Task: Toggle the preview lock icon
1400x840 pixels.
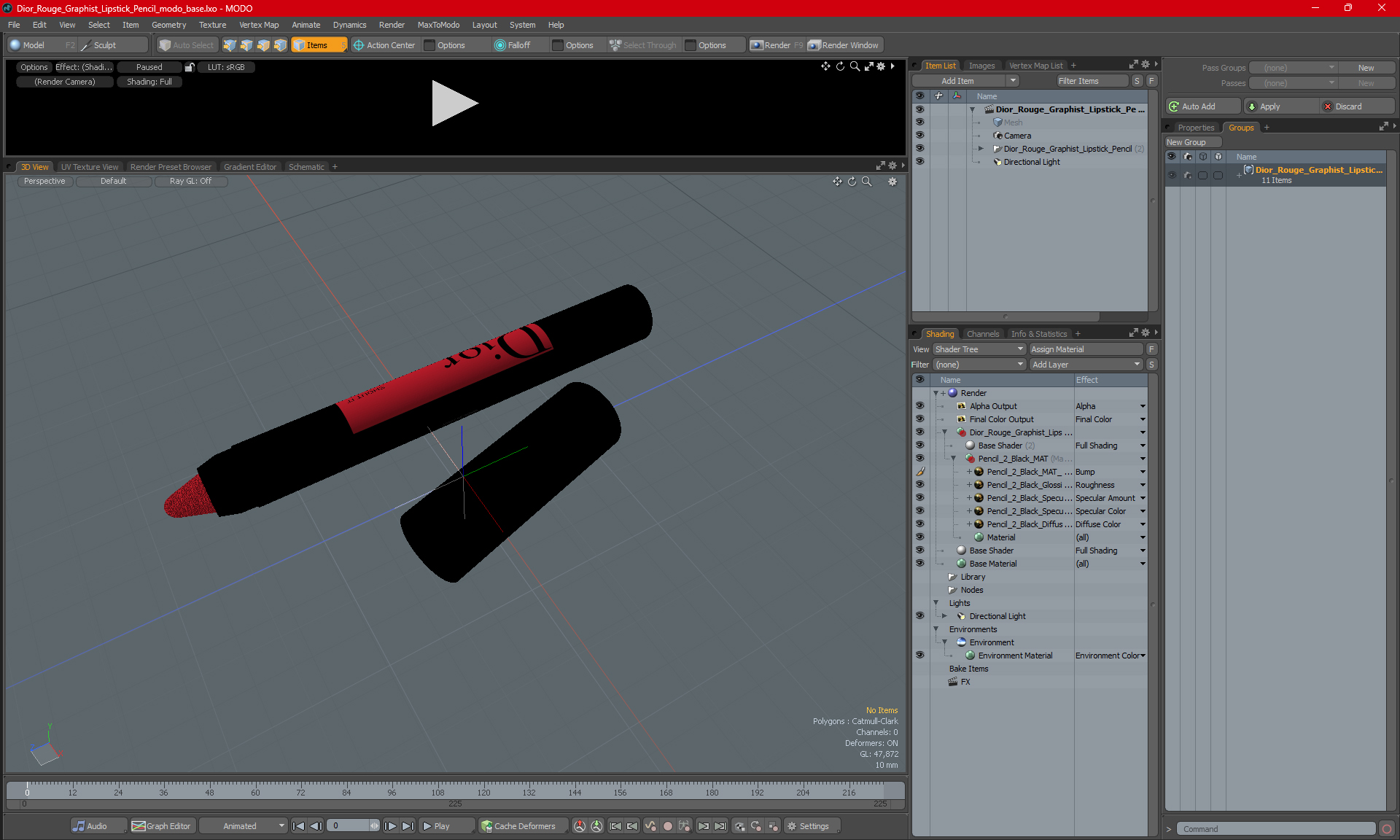Action: point(190,67)
